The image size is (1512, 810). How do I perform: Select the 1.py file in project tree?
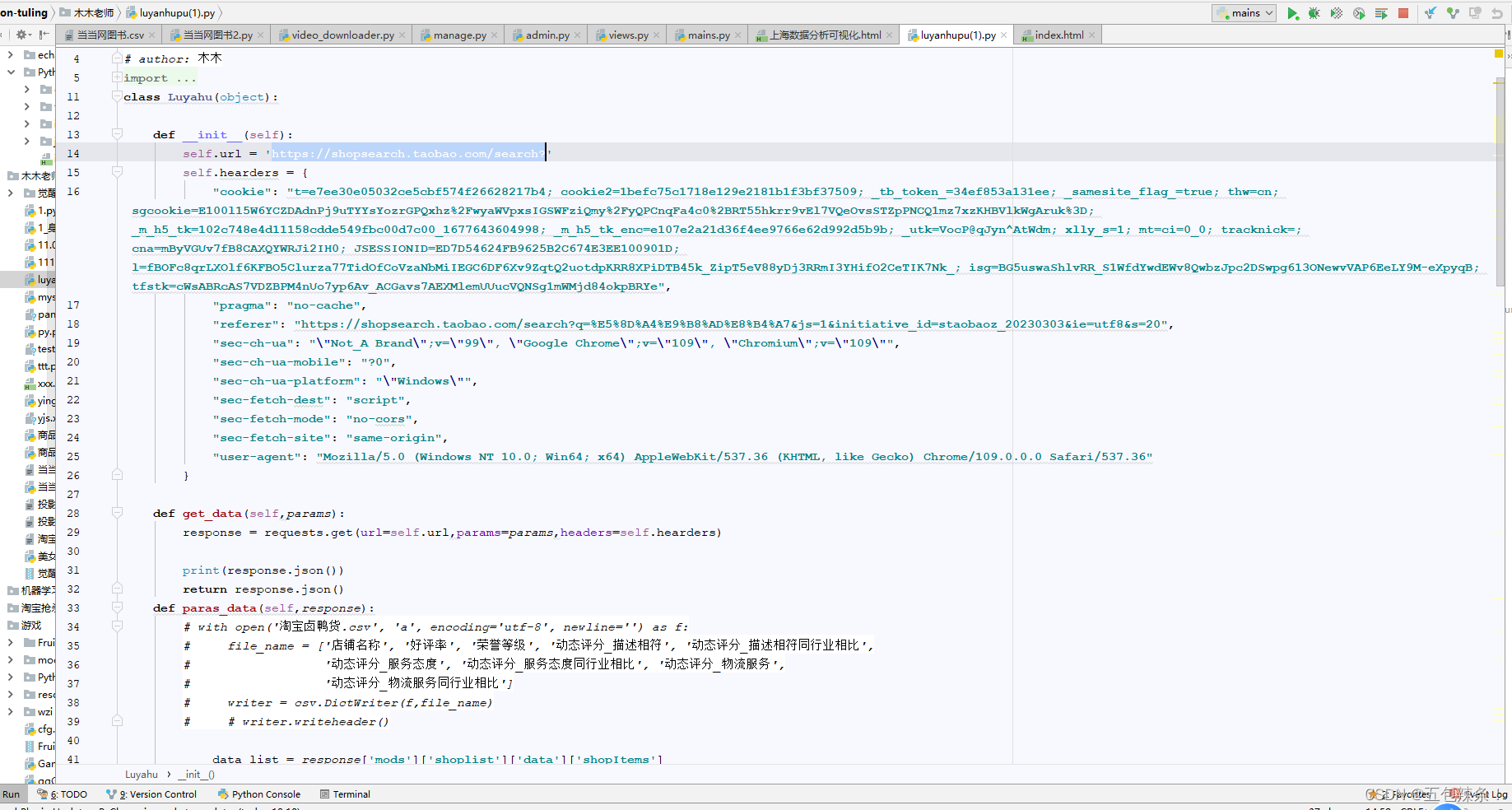(x=40, y=211)
